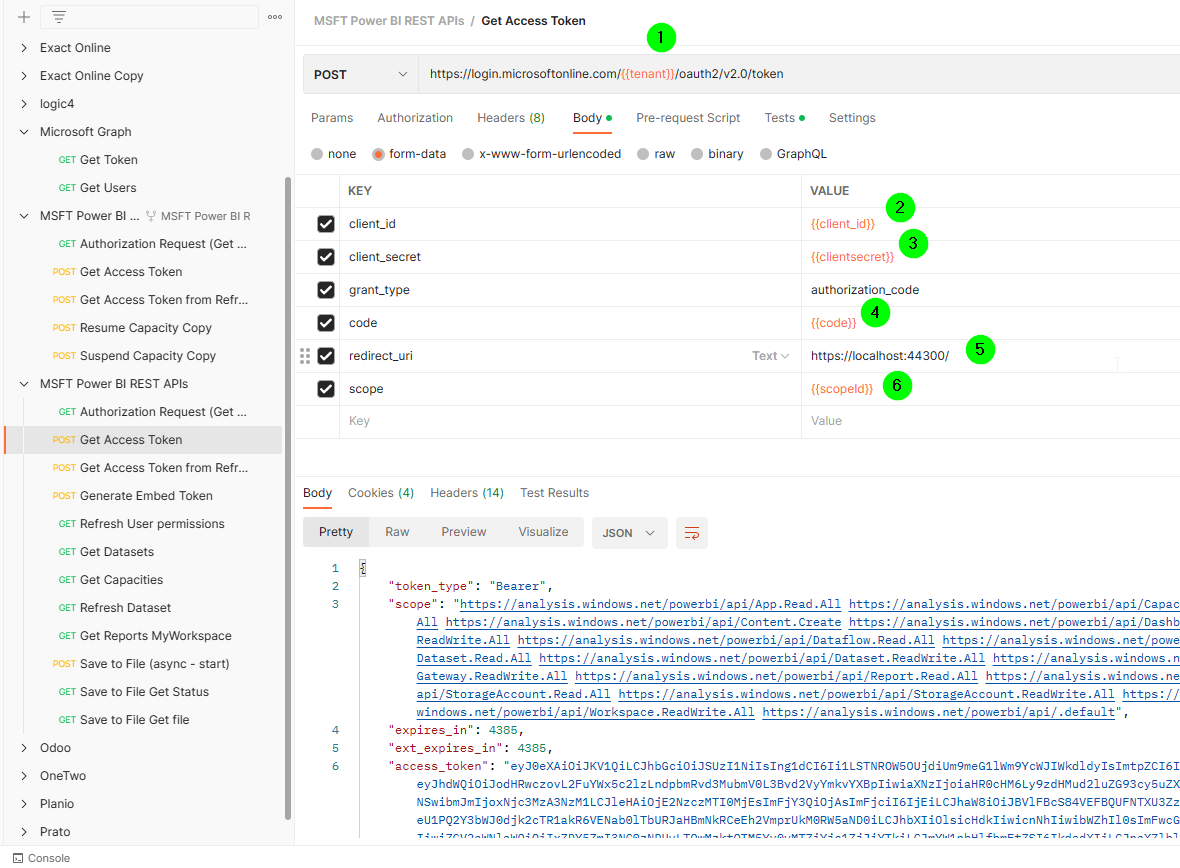Open the Generate Embed Token request
Screen dimensions: 1180x868
(146, 496)
